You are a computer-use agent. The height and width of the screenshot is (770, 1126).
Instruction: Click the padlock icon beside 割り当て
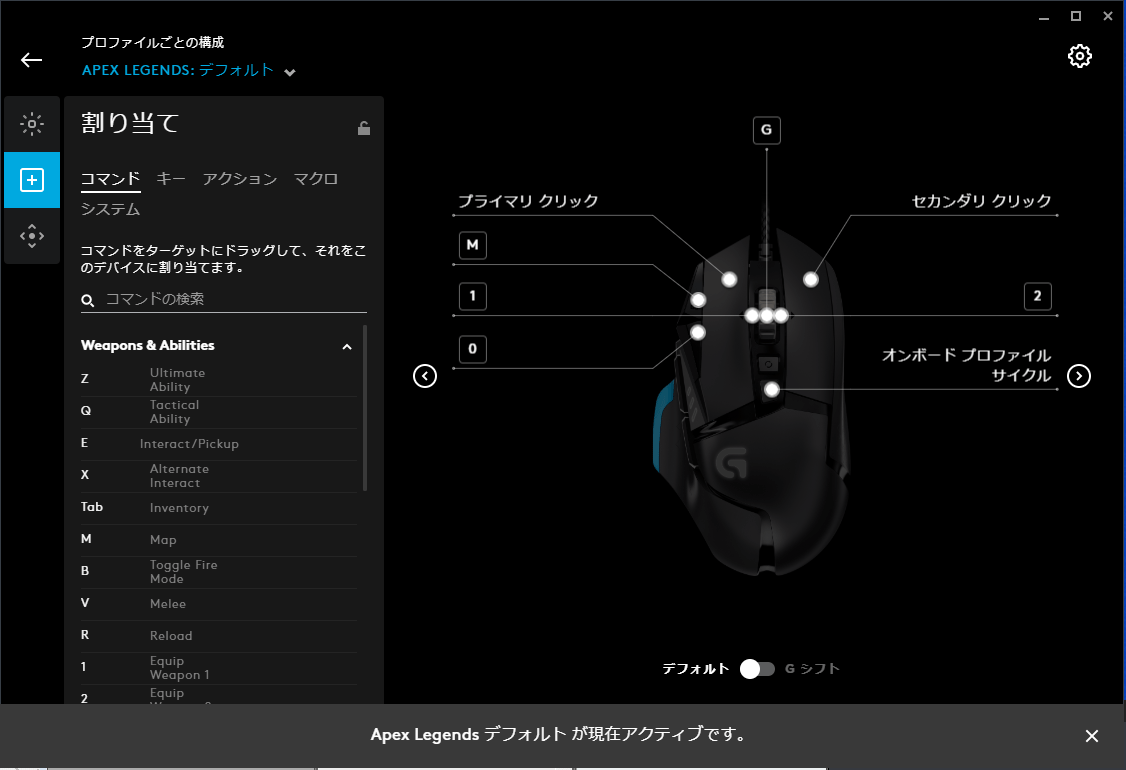[x=364, y=127]
